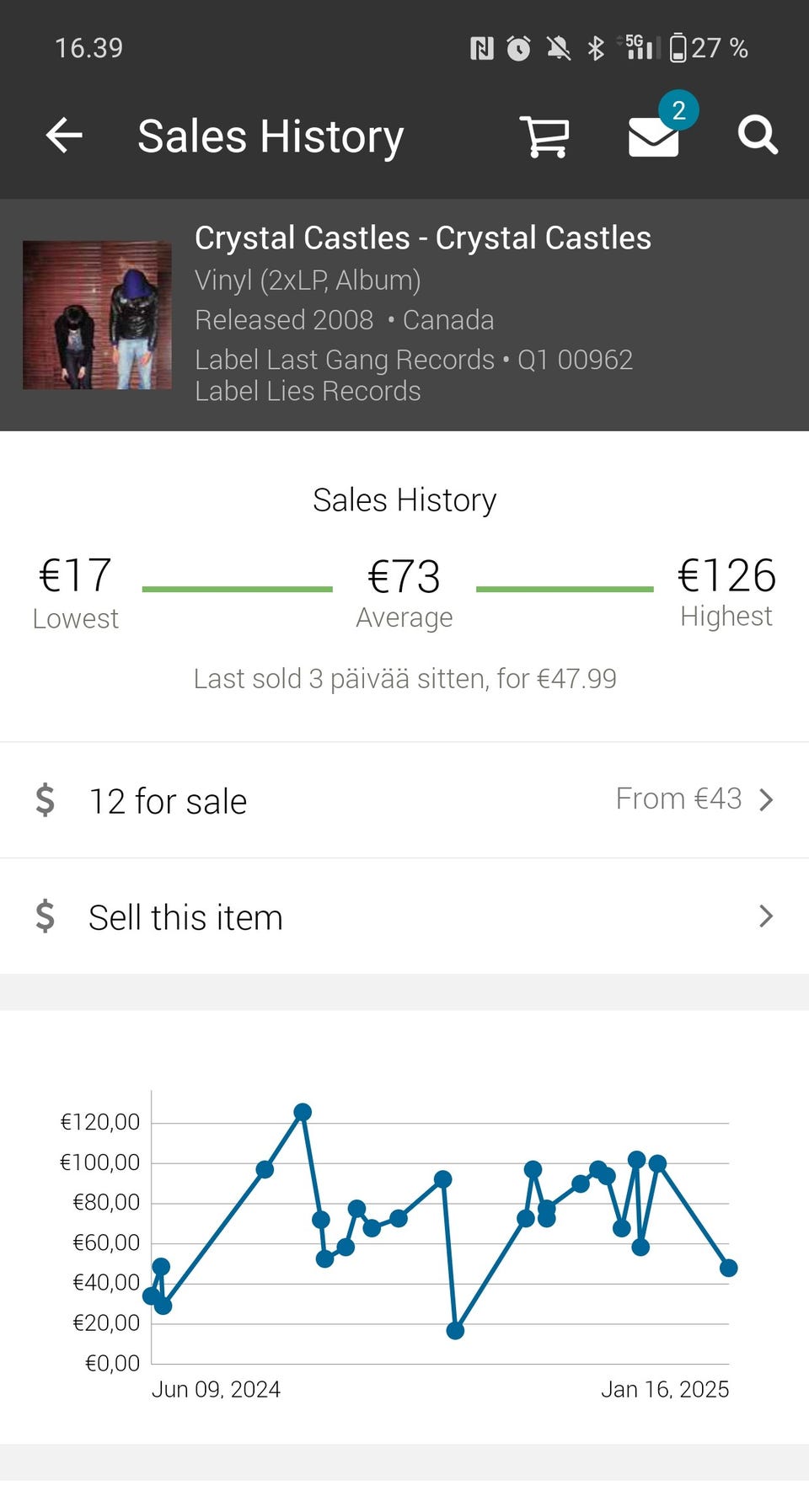Open the Crystal Castles album cover thumbnail
The width and height of the screenshot is (809, 1512).
tap(97, 315)
